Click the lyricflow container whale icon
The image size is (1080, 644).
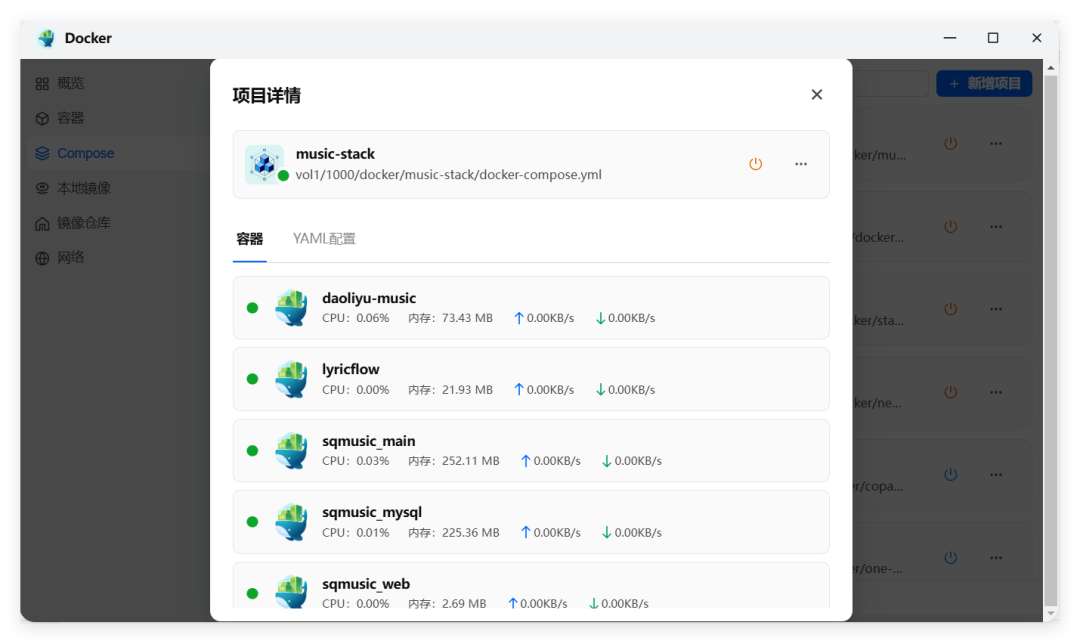tap(291, 379)
